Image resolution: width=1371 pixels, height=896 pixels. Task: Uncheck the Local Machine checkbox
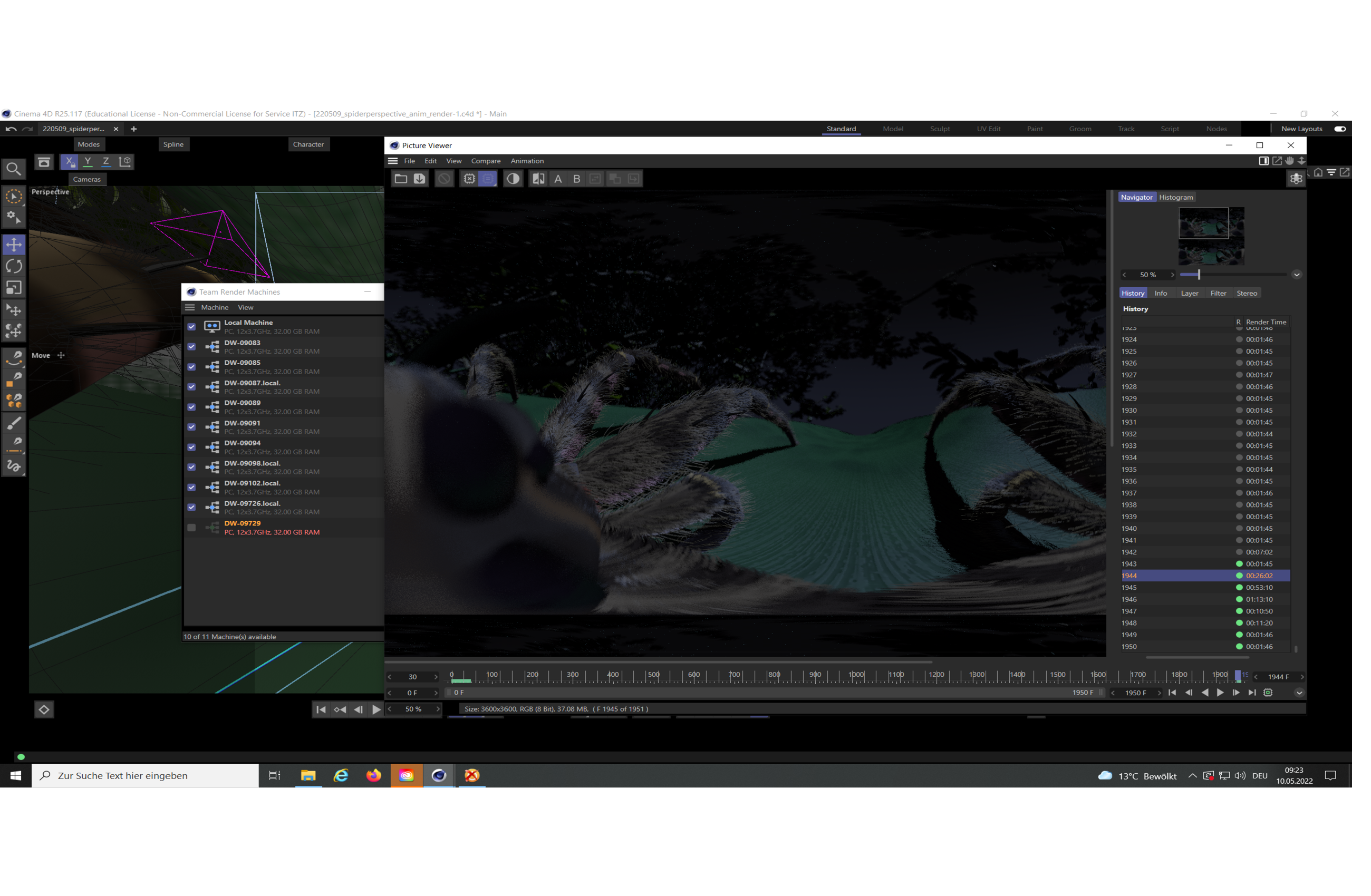click(x=192, y=327)
